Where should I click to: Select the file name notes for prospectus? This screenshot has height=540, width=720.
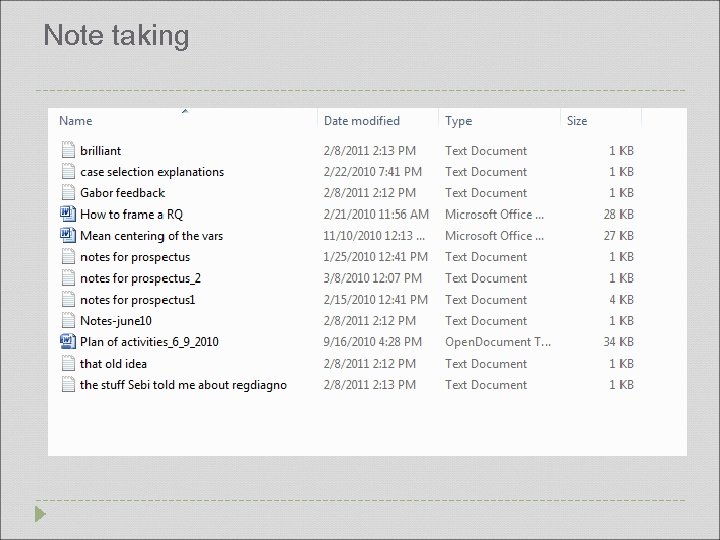(x=135, y=257)
